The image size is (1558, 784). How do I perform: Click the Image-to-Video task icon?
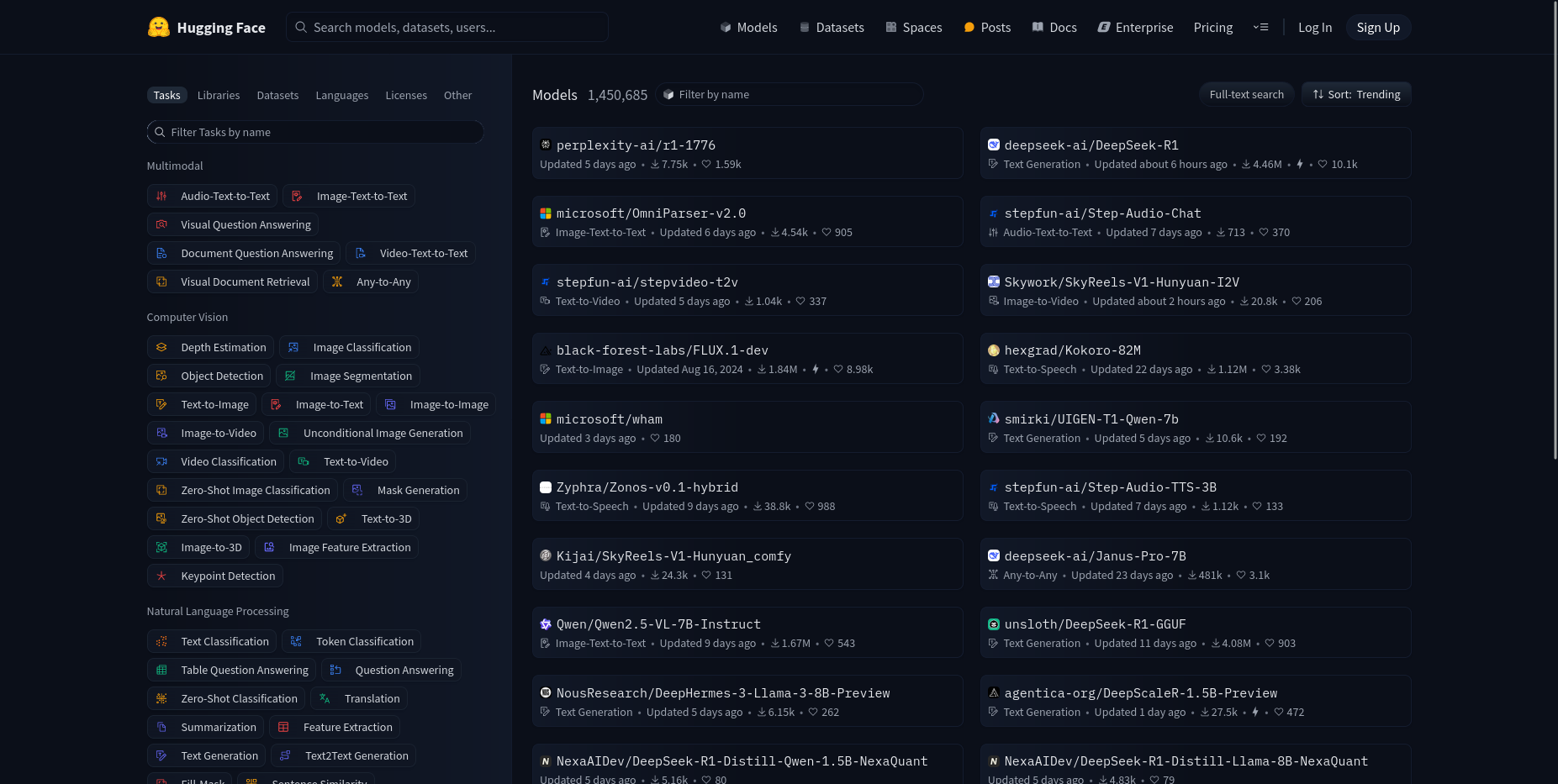coord(161,433)
